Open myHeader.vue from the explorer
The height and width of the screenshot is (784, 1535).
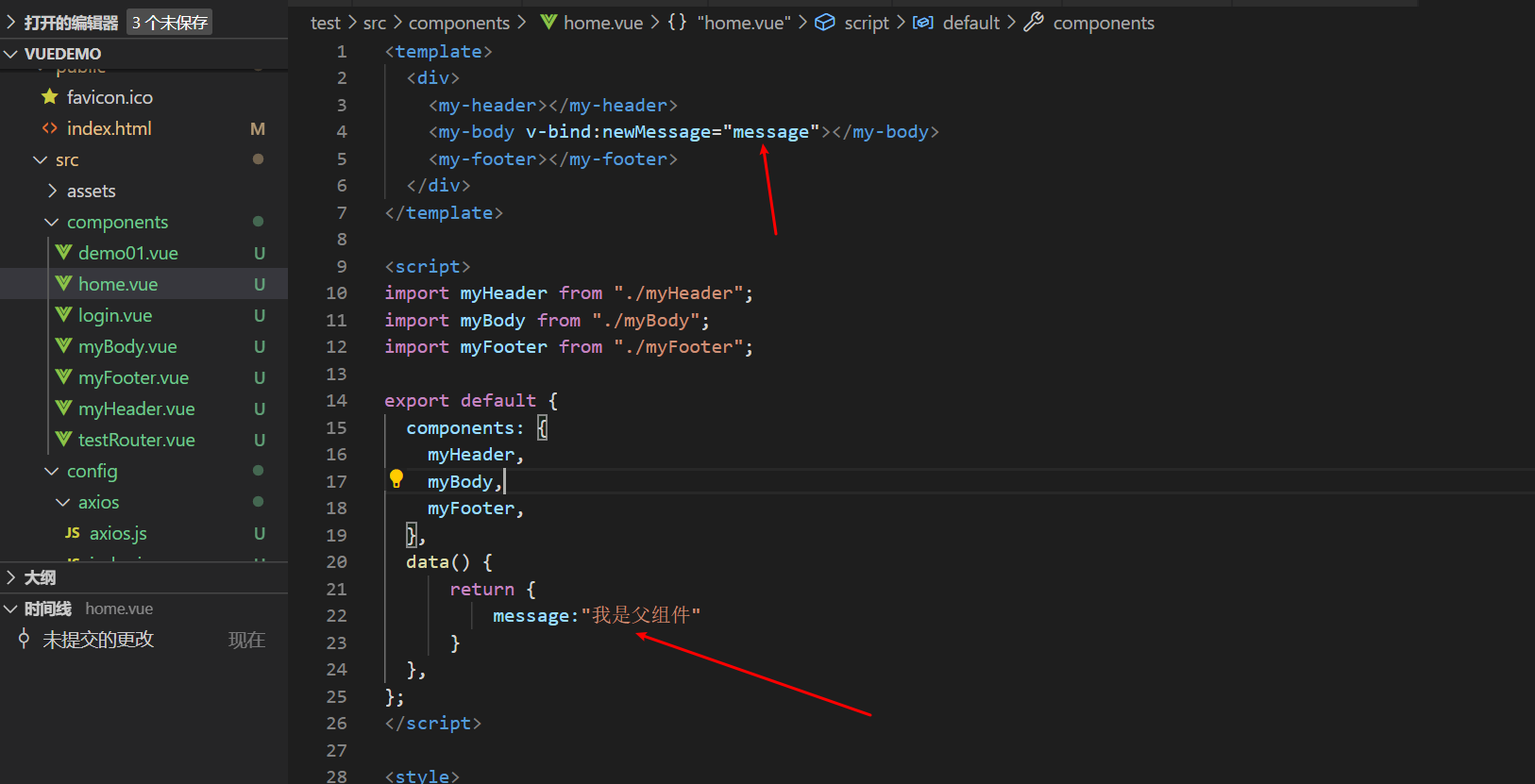(x=137, y=409)
